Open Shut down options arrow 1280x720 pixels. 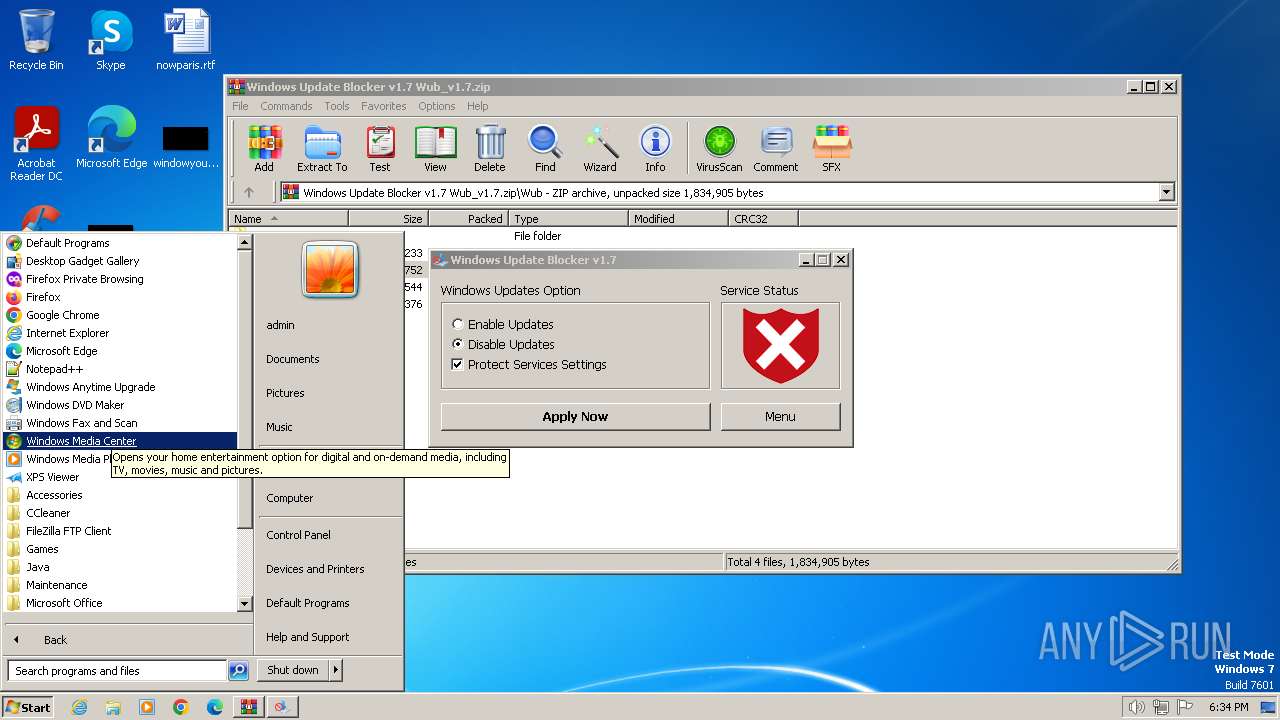pos(335,670)
